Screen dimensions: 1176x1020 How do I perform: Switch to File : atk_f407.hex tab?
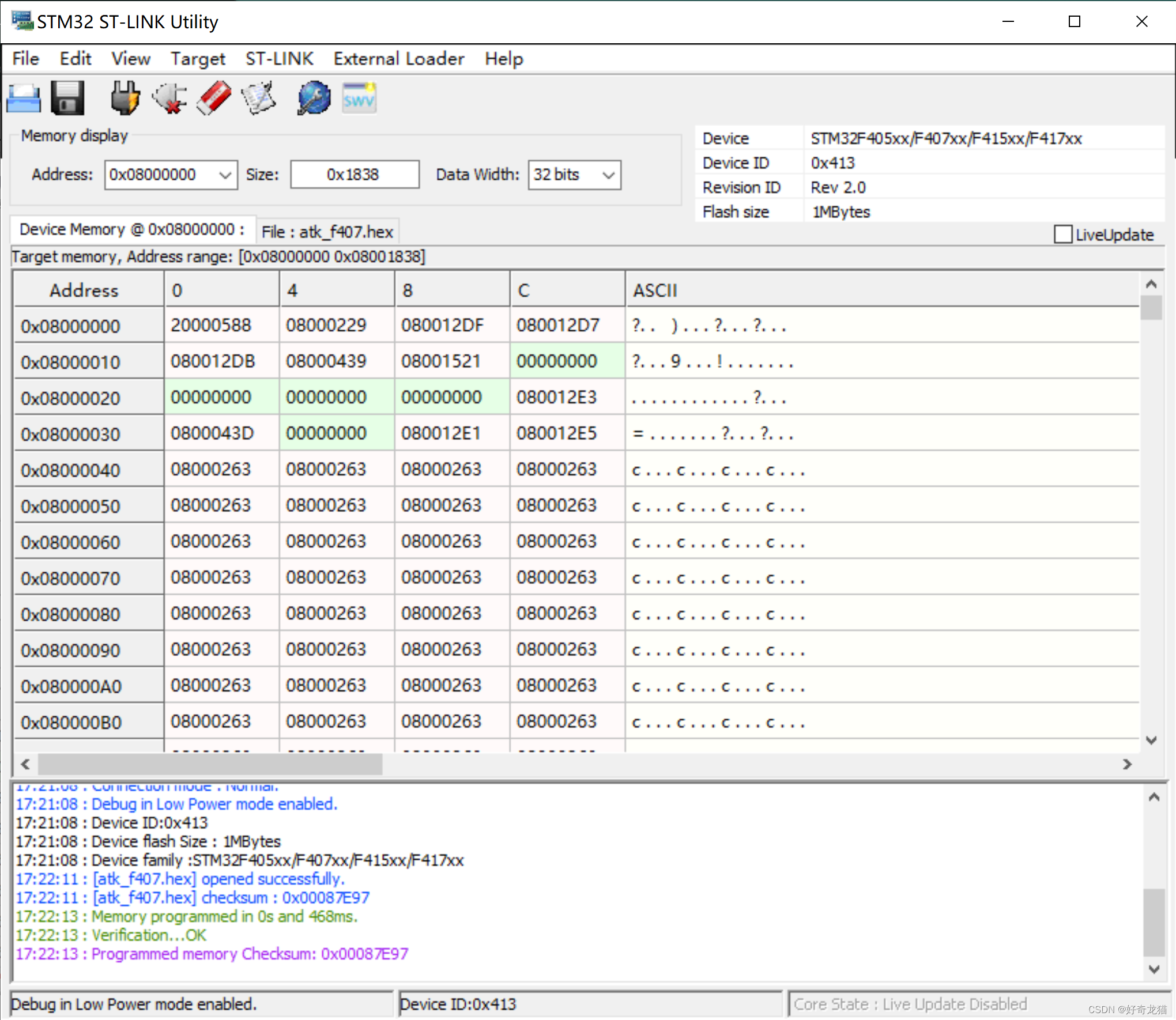coord(327,232)
